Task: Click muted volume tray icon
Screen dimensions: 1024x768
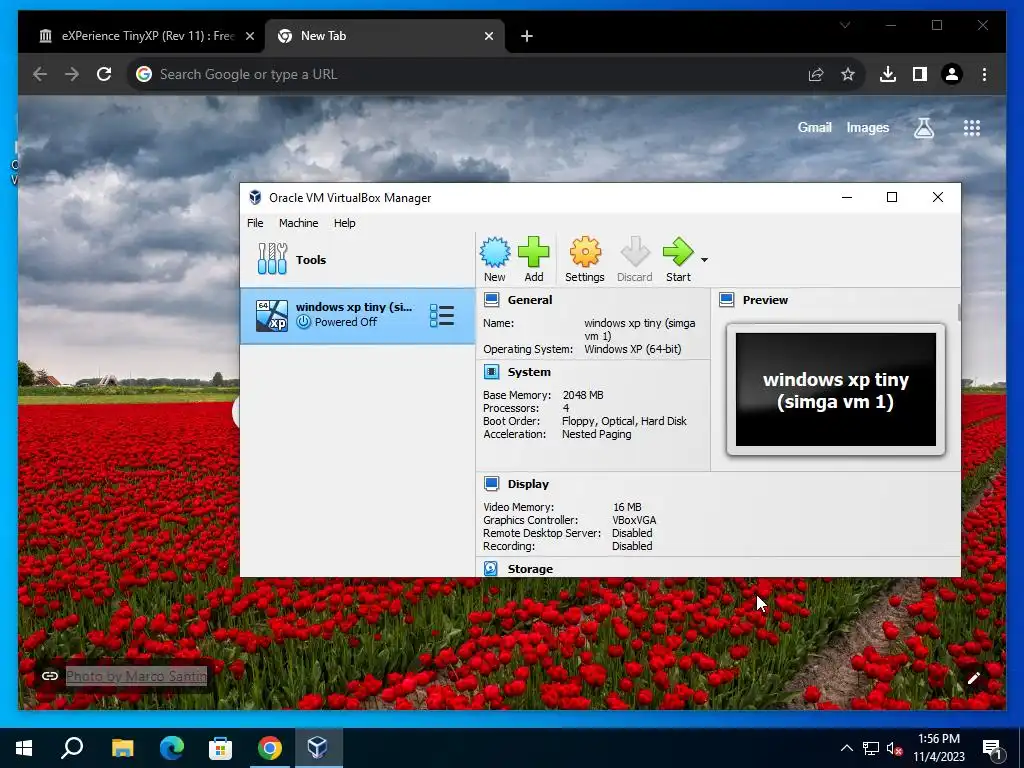Action: 895,748
